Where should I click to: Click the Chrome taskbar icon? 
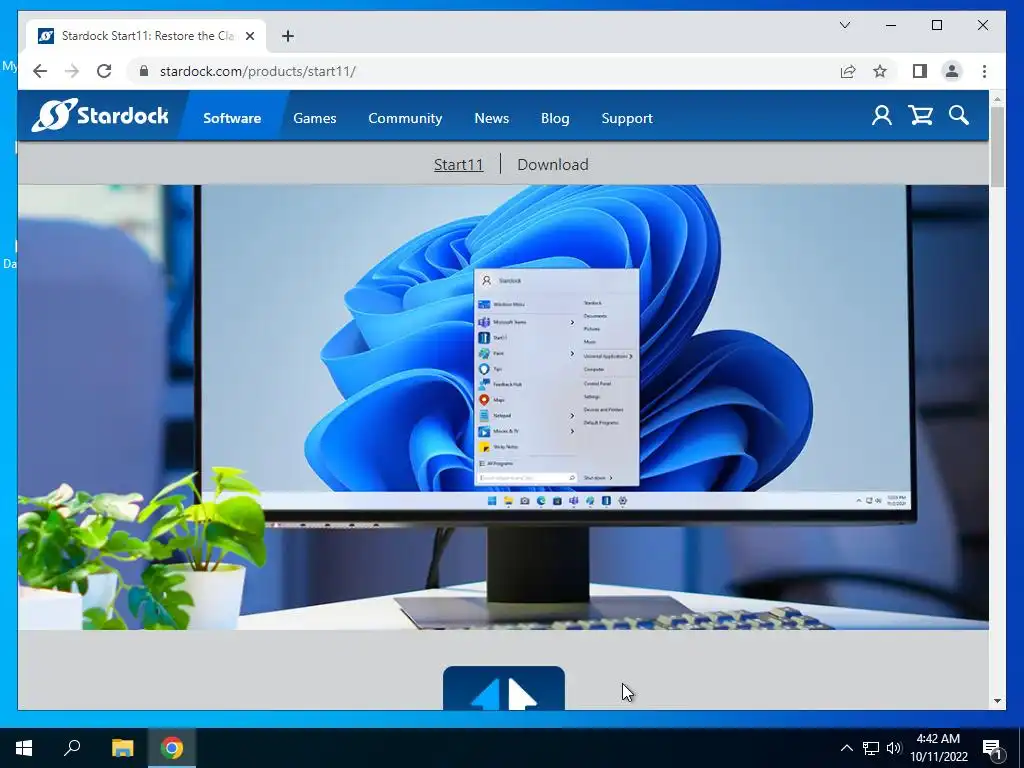tap(172, 748)
